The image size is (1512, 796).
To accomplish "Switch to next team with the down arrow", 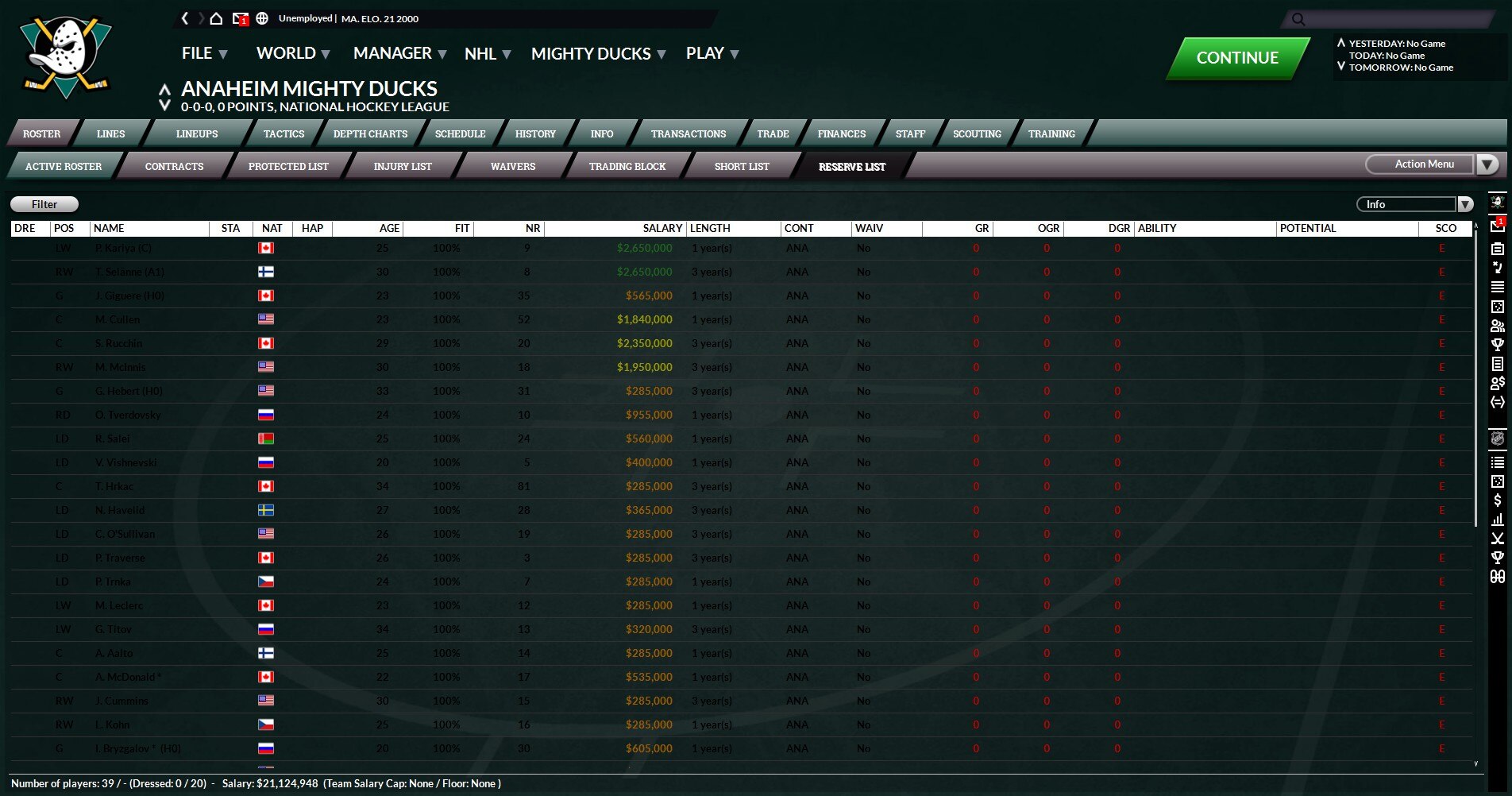I will [164, 105].
